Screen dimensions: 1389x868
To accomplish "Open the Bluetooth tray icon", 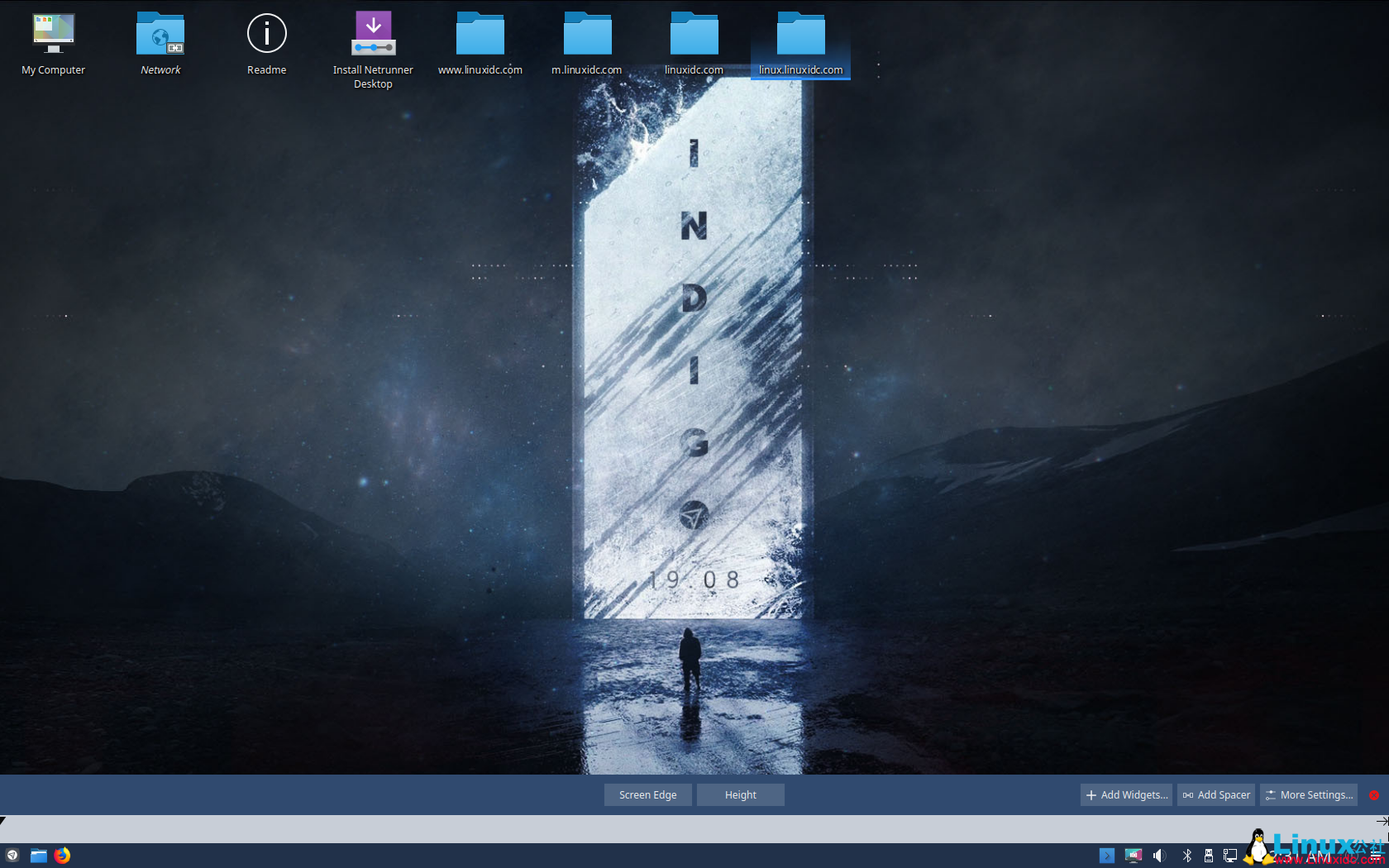I will click(1186, 856).
